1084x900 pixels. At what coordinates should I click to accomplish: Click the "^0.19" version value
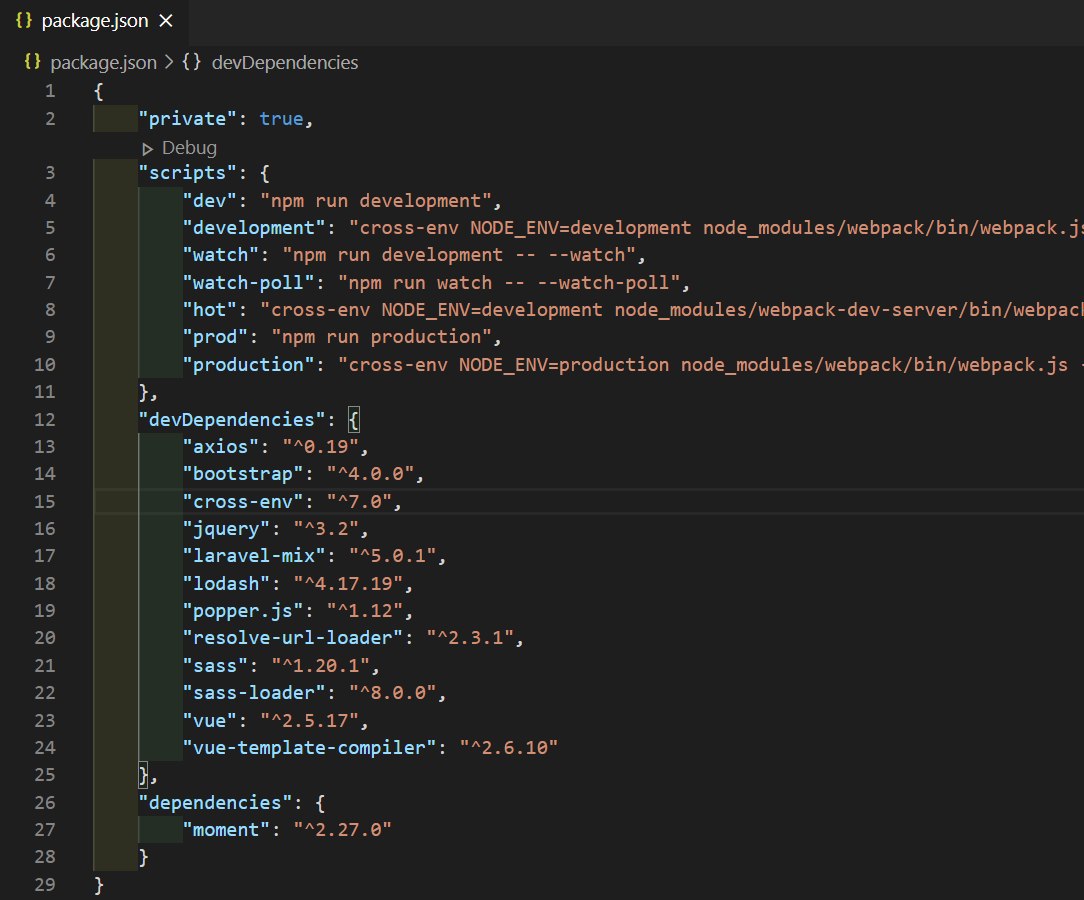[321, 447]
